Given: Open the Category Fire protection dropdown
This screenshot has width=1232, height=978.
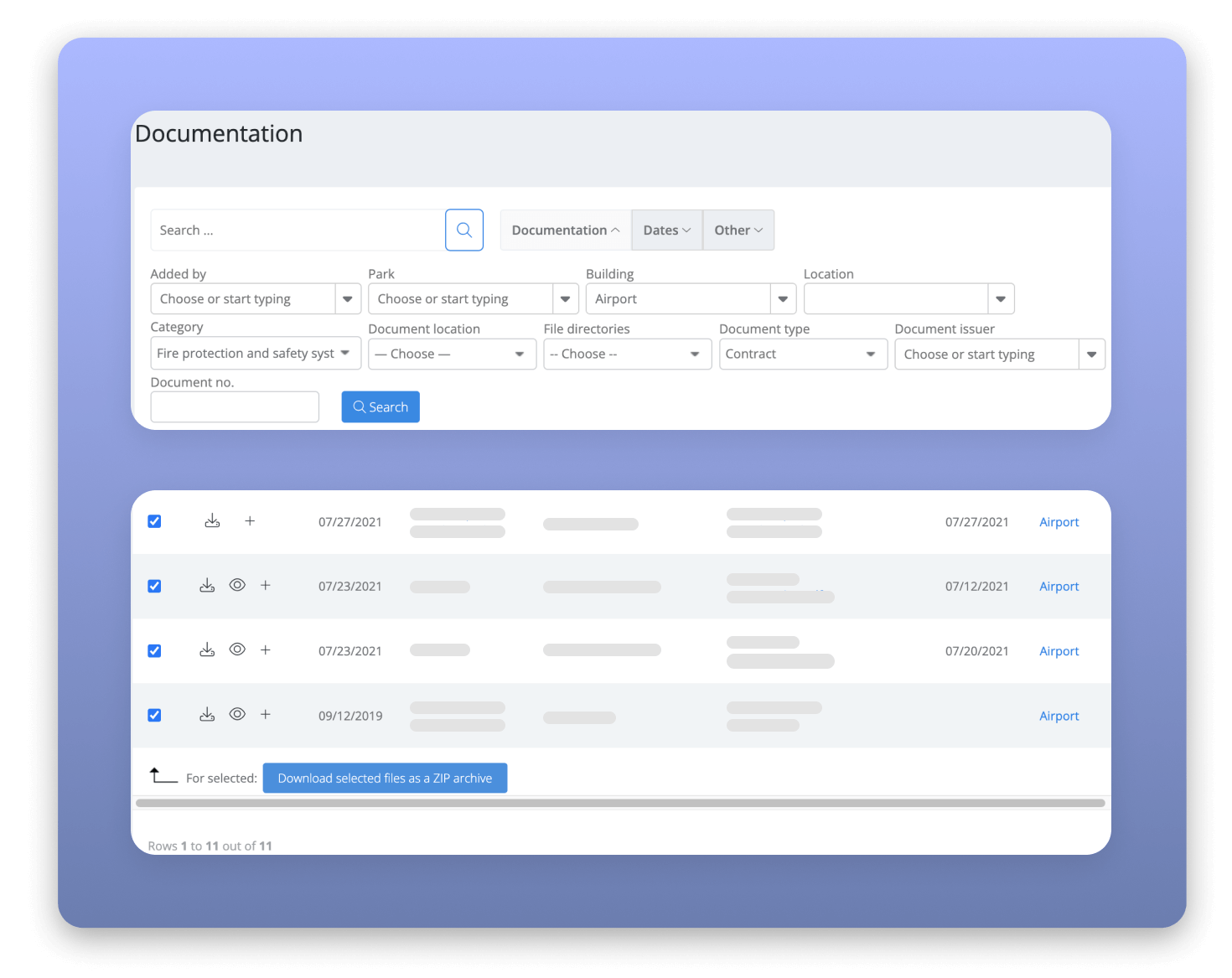Looking at the screenshot, I should coord(256,354).
